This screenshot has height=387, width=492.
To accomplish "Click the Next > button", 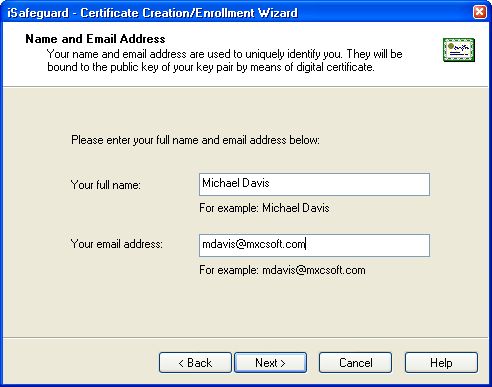I will pyautogui.click(x=270, y=363).
